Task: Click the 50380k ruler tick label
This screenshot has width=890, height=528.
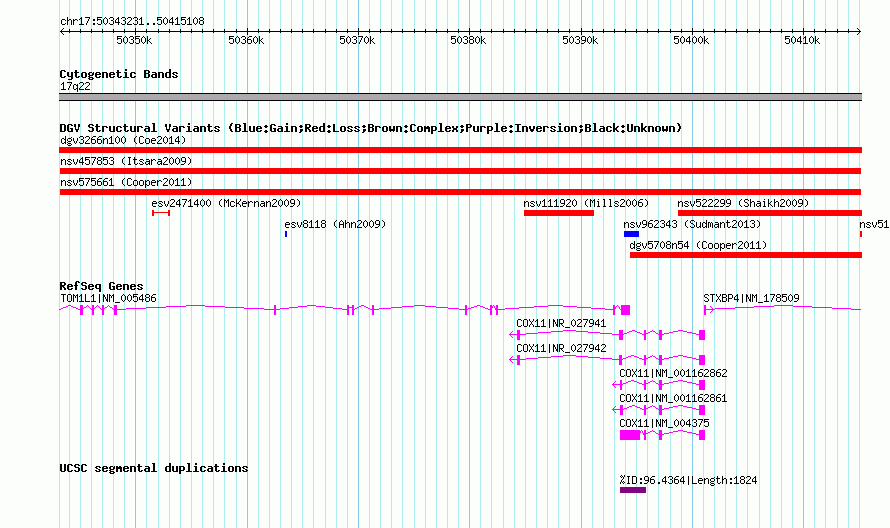Action: (x=468, y=40)
